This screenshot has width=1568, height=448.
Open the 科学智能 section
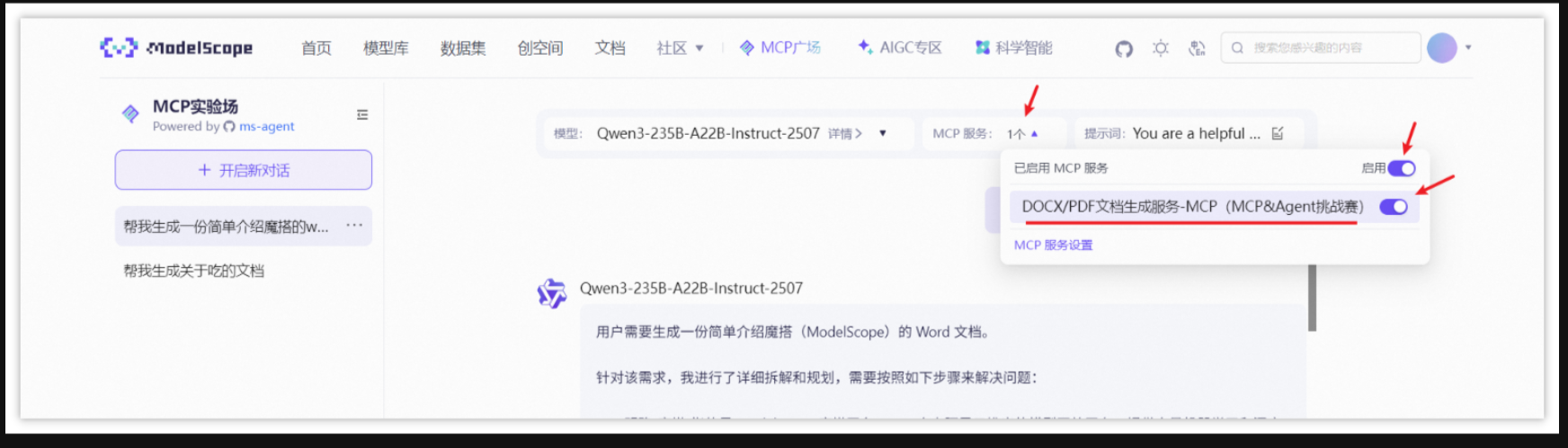tap(1013, 48)
